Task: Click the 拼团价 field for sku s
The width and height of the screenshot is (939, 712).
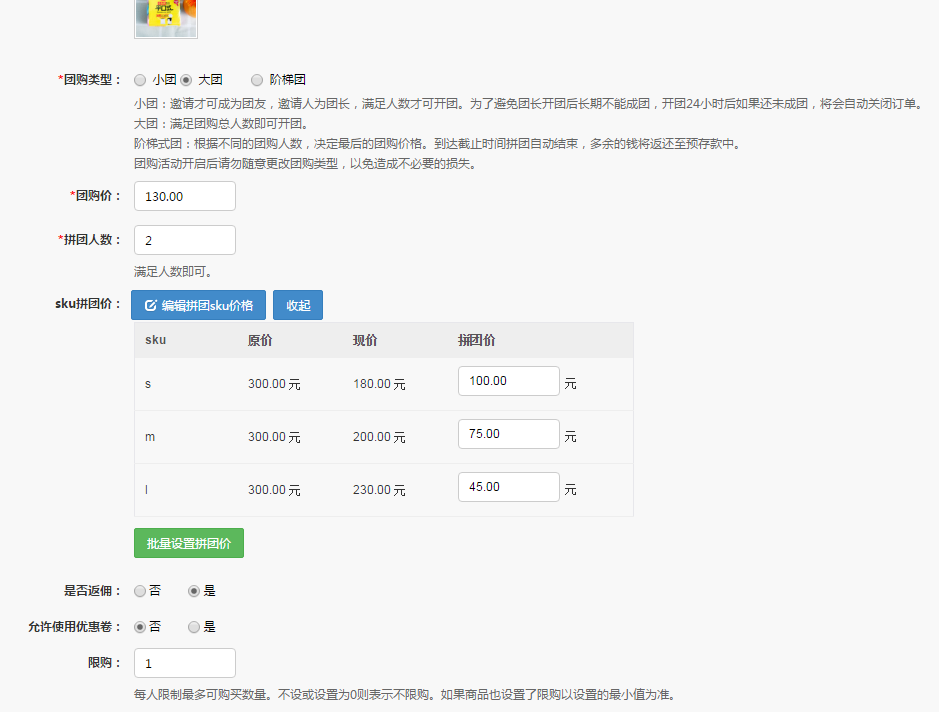Action: (508, 381)
